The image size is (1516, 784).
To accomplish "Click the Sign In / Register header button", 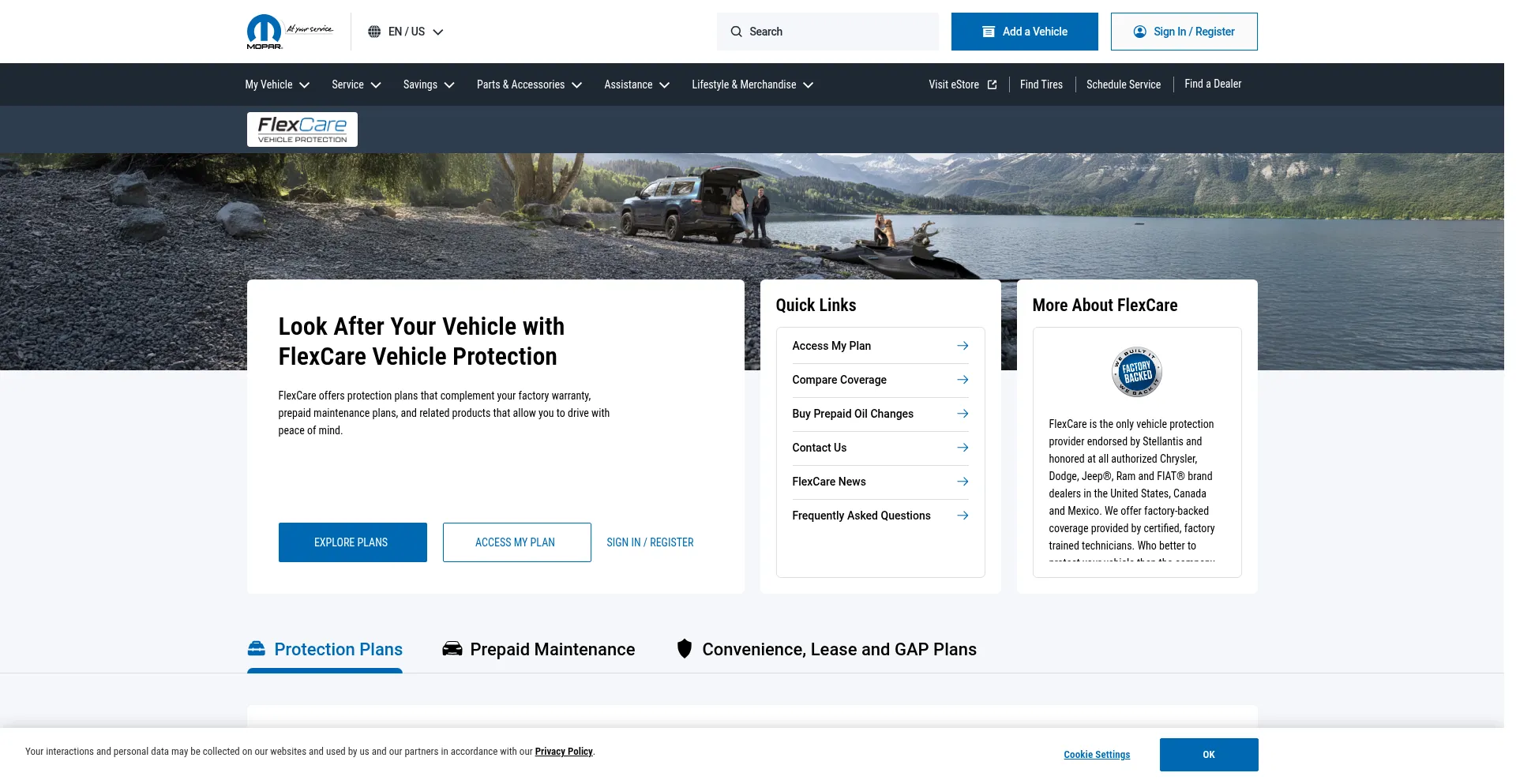I will click(x=1184, y=32).
